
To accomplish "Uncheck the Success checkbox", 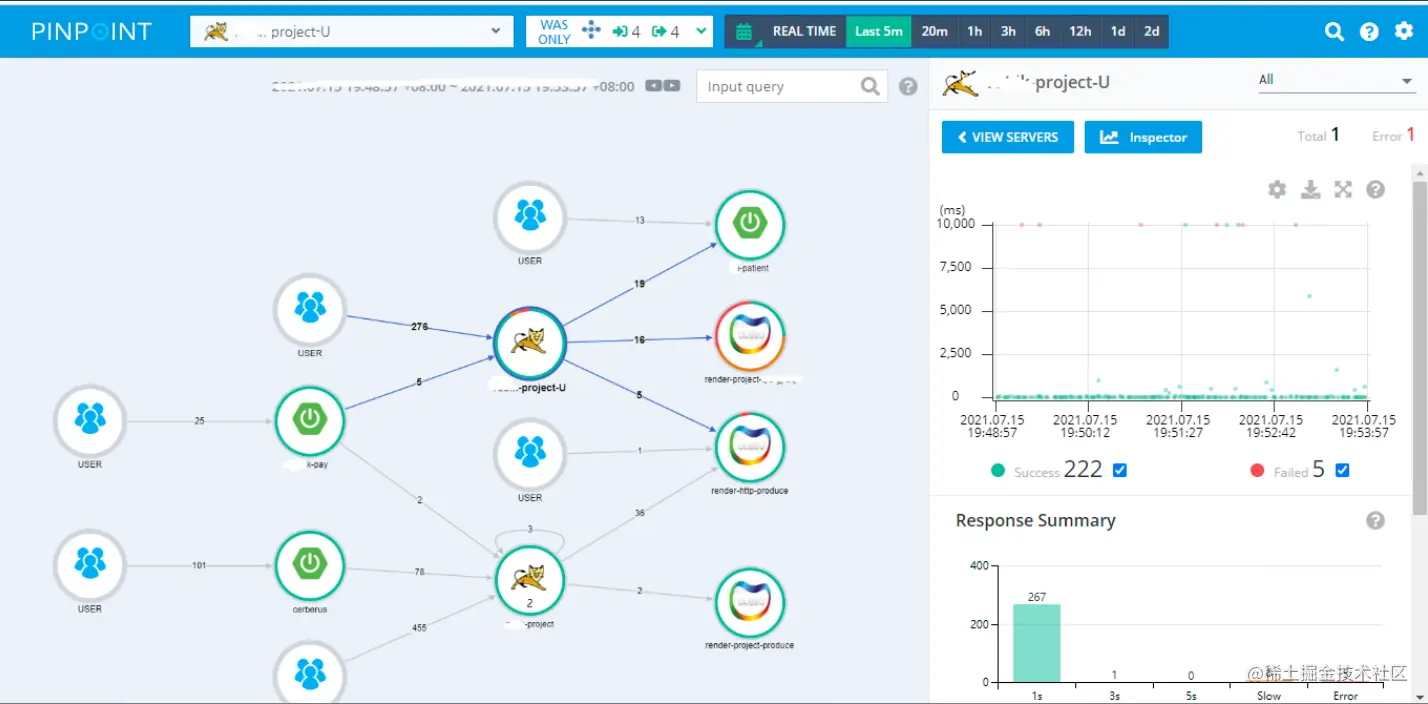I will tap(1120, 470).
